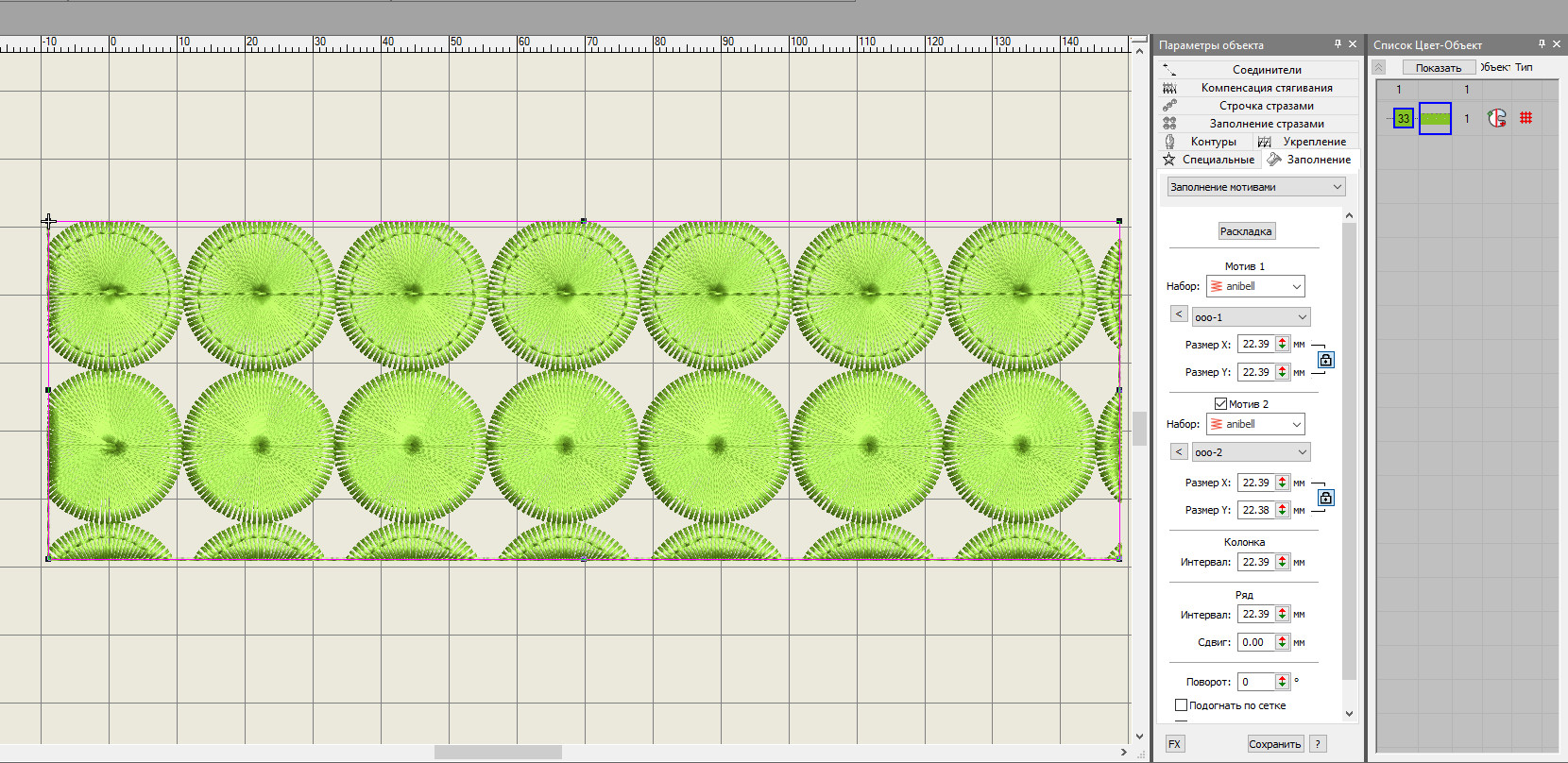Click the Мотив 2 Размер Y field
Image resolution: width=1568 pixels, height=763 pixels.
click(1256, 510)
